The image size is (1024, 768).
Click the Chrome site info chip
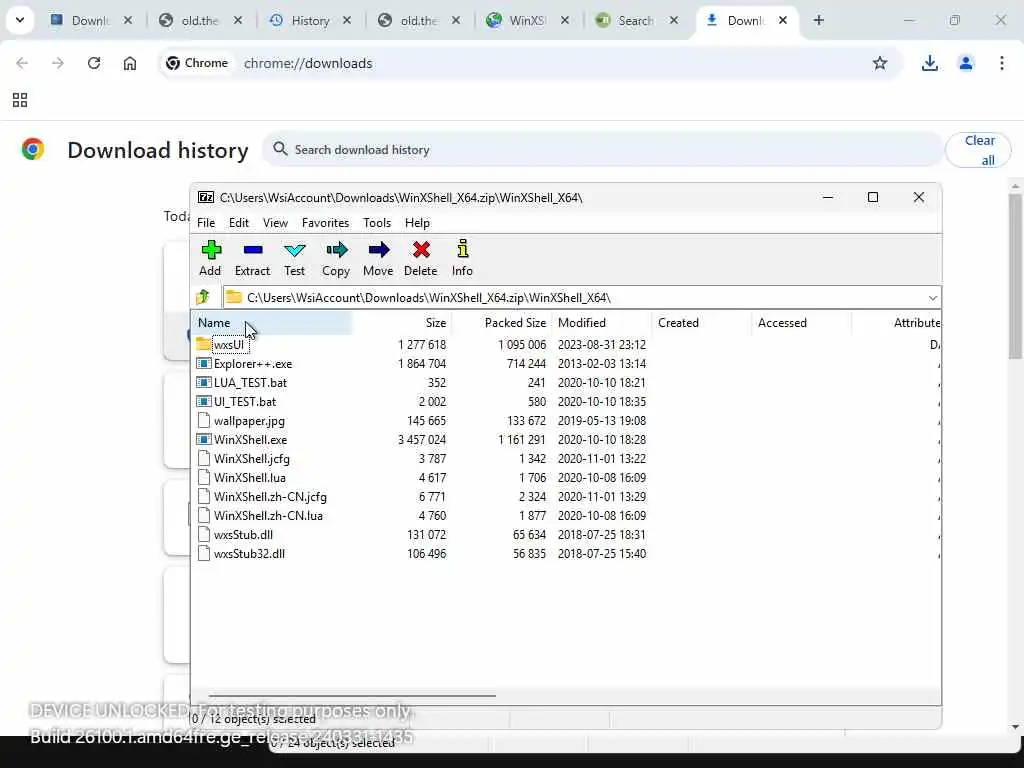click(x=197, y=63)
